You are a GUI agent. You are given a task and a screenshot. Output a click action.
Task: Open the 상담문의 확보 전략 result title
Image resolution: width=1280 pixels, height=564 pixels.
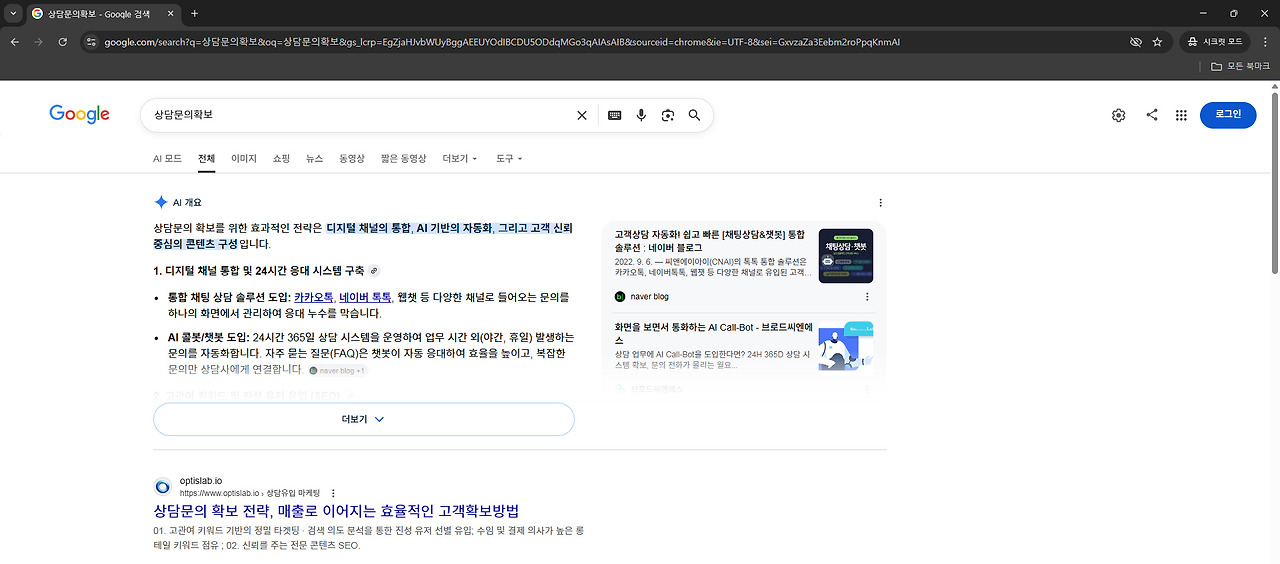pos(336,511)
